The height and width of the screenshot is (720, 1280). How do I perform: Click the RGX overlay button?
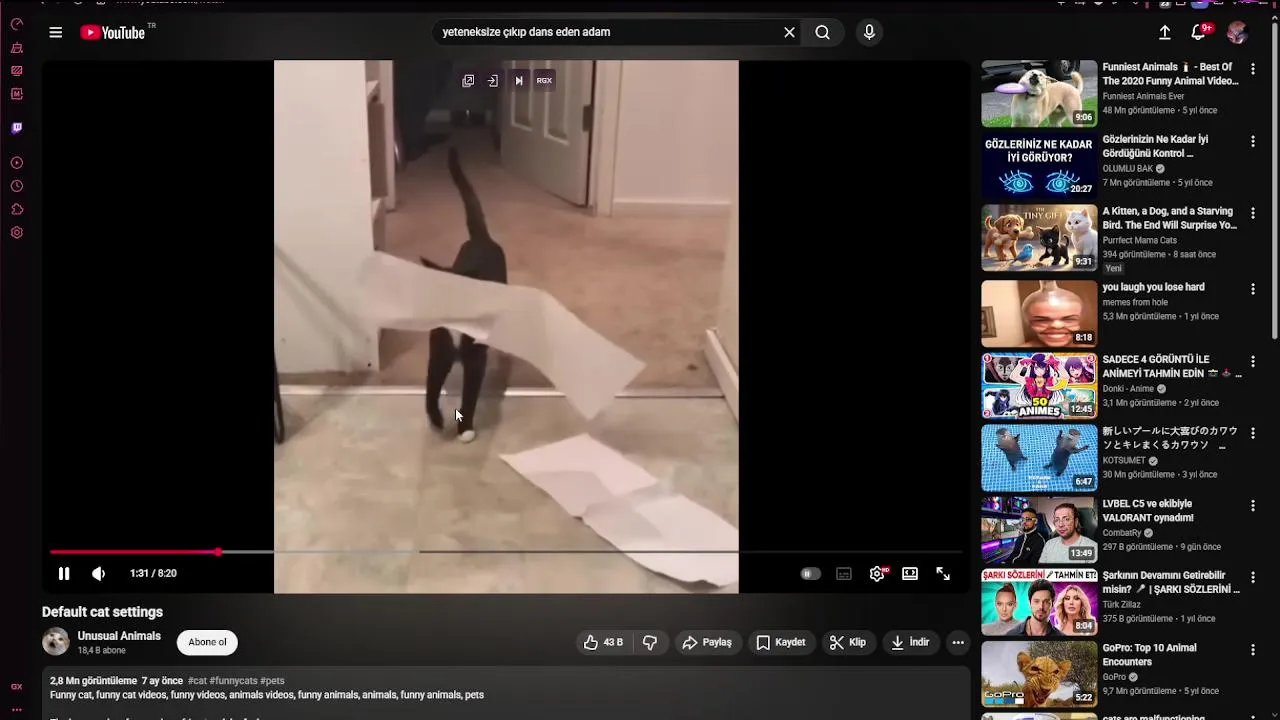click(544, 80)
